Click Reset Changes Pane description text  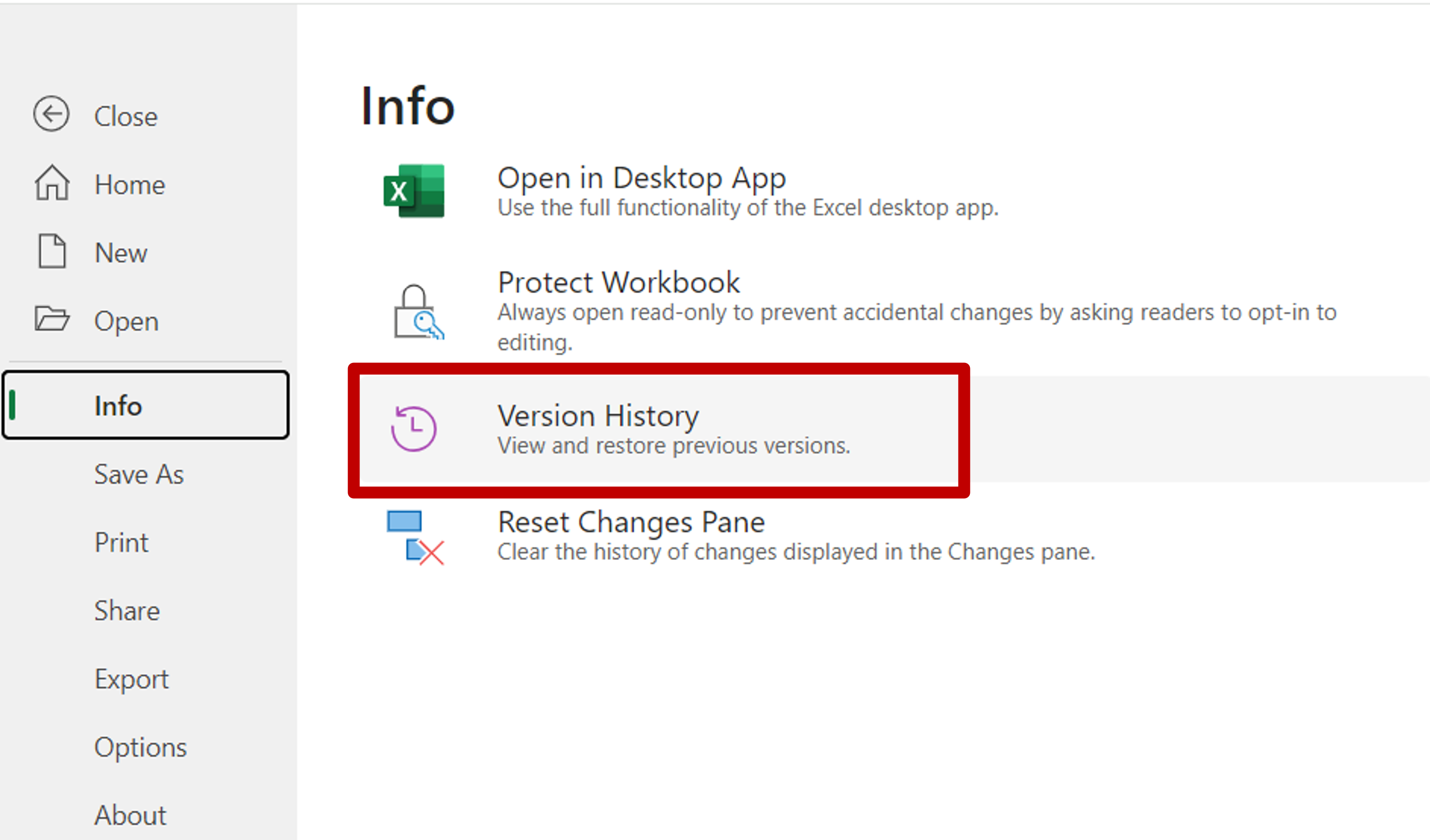tap(794, 551)
